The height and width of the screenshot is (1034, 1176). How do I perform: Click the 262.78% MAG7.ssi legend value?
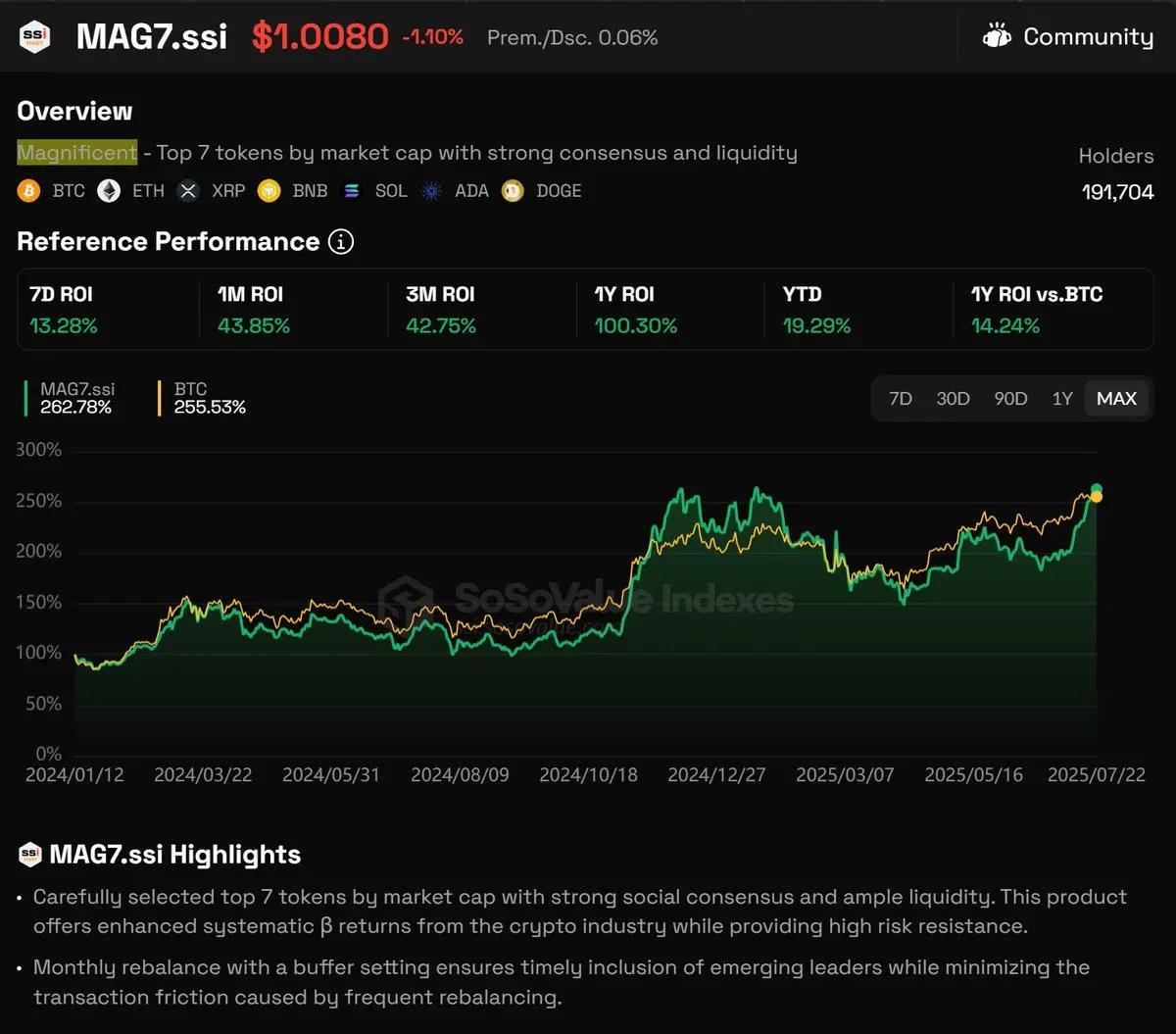[75, 407]
